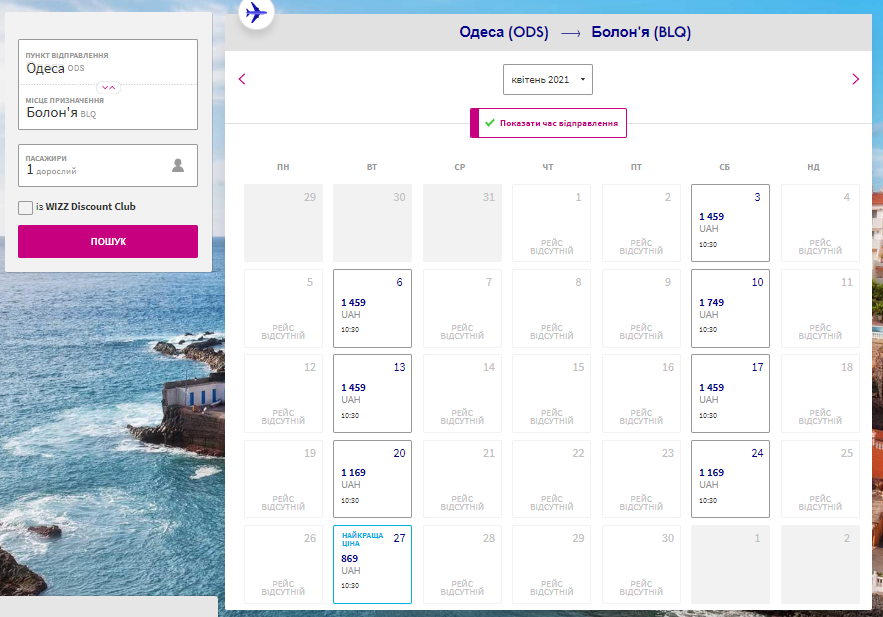Screen dimensions: 883x617
Task: Open the квітень 2021 month dropdown
Action: 547,79
